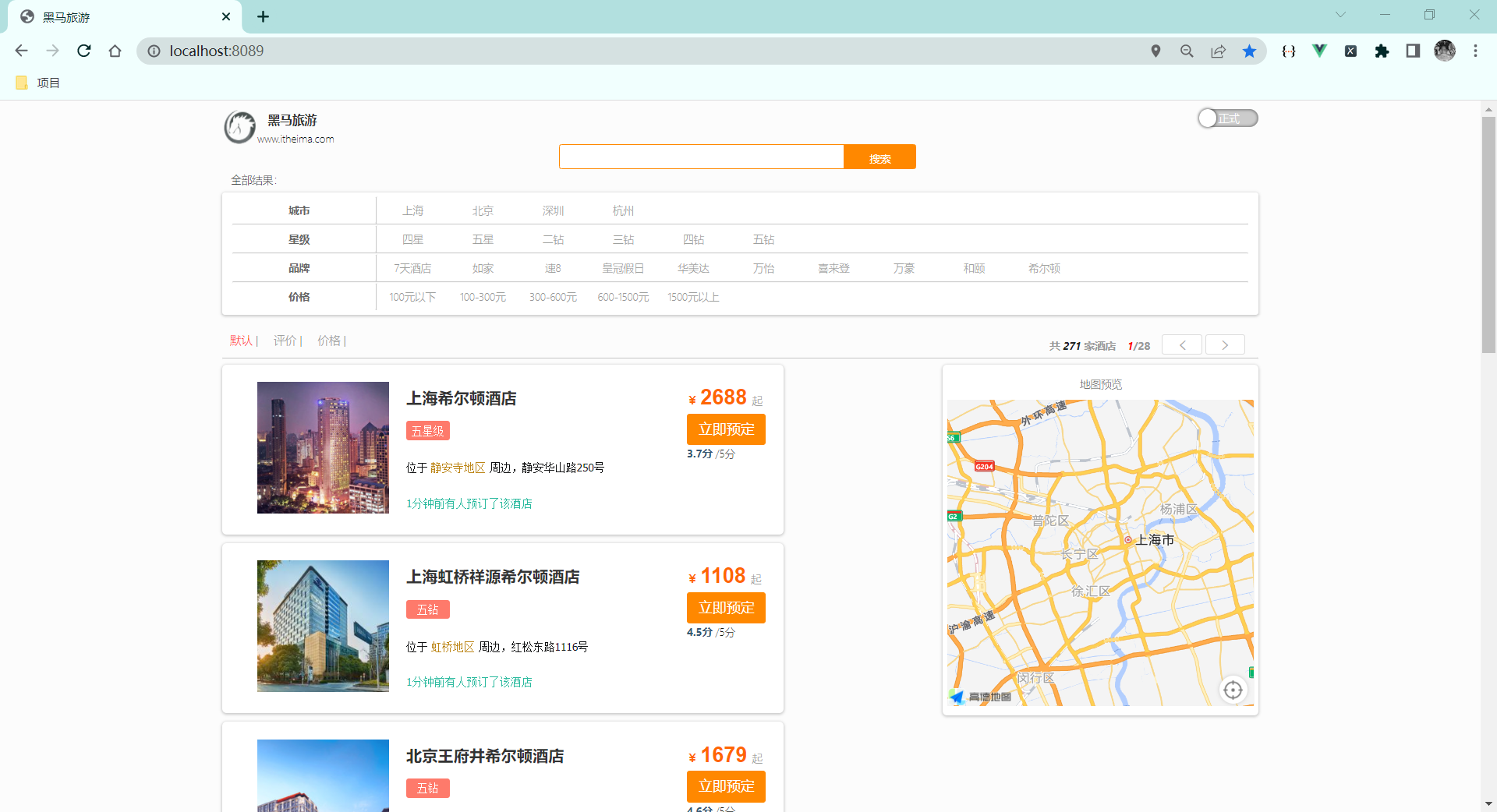Open the 上海希尔顿酒店 title
This screenshot has width=1497, height=812.
coord(462,398)
